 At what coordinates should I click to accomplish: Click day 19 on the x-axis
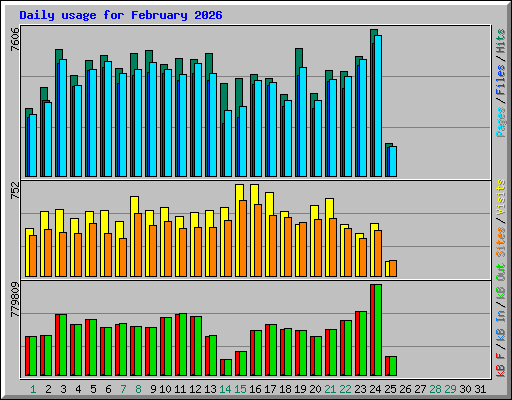[x=300, y=389]
